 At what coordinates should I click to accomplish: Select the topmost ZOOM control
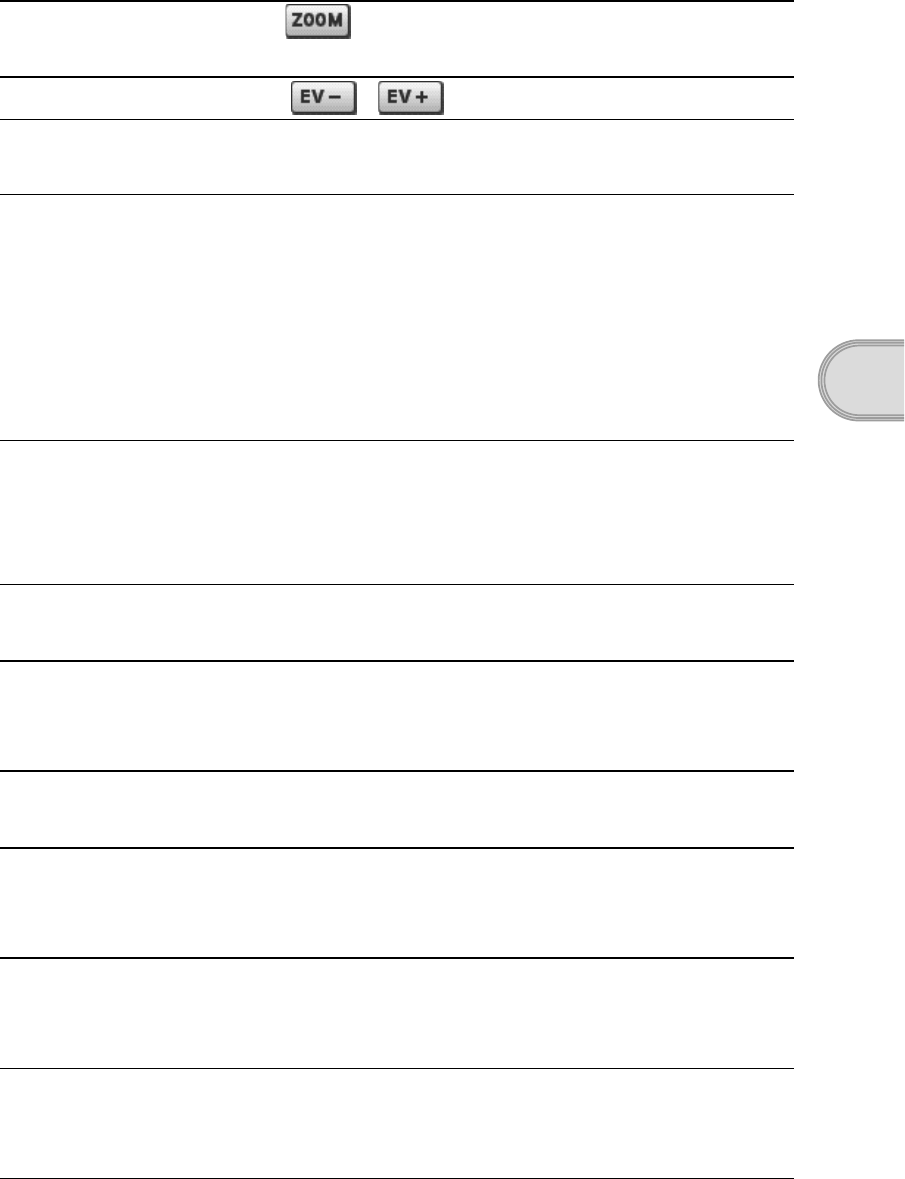coord(318,22)
